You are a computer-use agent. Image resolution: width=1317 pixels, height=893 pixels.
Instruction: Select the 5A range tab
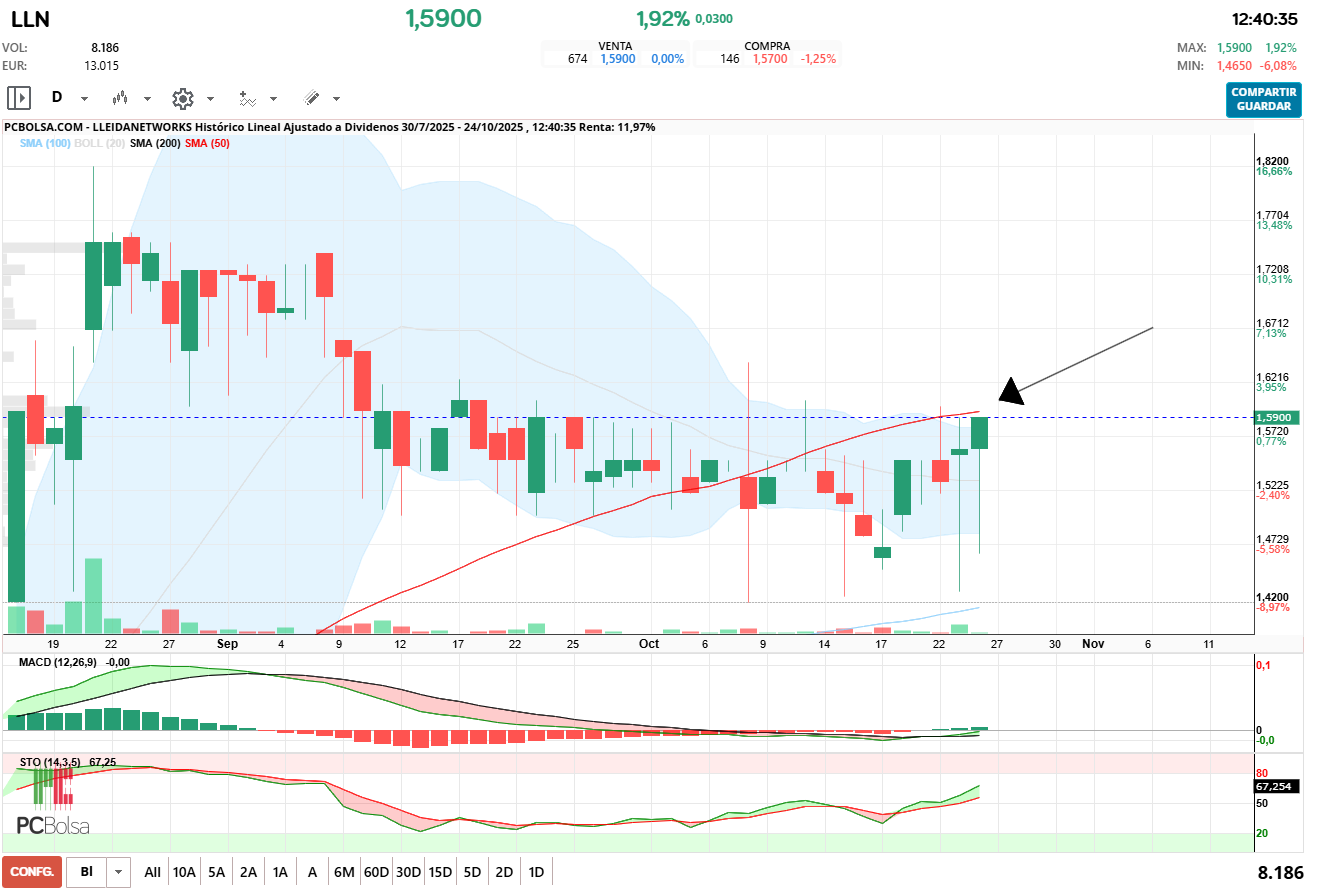coord(216,872)
